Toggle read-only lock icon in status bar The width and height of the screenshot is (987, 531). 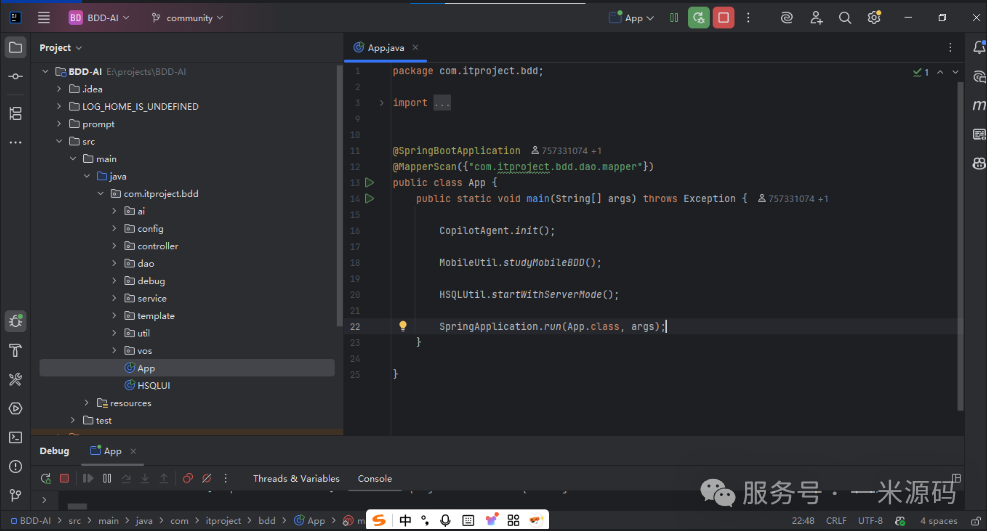point(976,521)
